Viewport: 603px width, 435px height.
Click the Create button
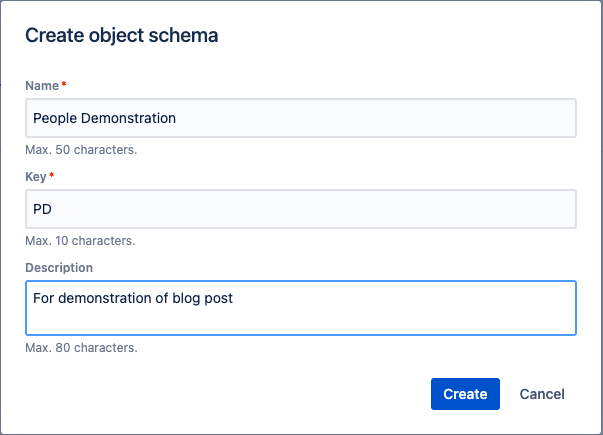tap(465, 394)
